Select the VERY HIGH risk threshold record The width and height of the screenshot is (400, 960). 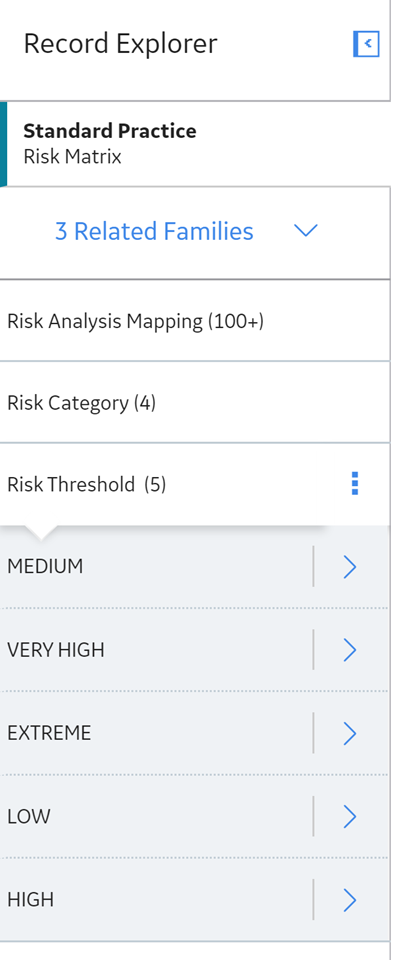click(156, 650)
